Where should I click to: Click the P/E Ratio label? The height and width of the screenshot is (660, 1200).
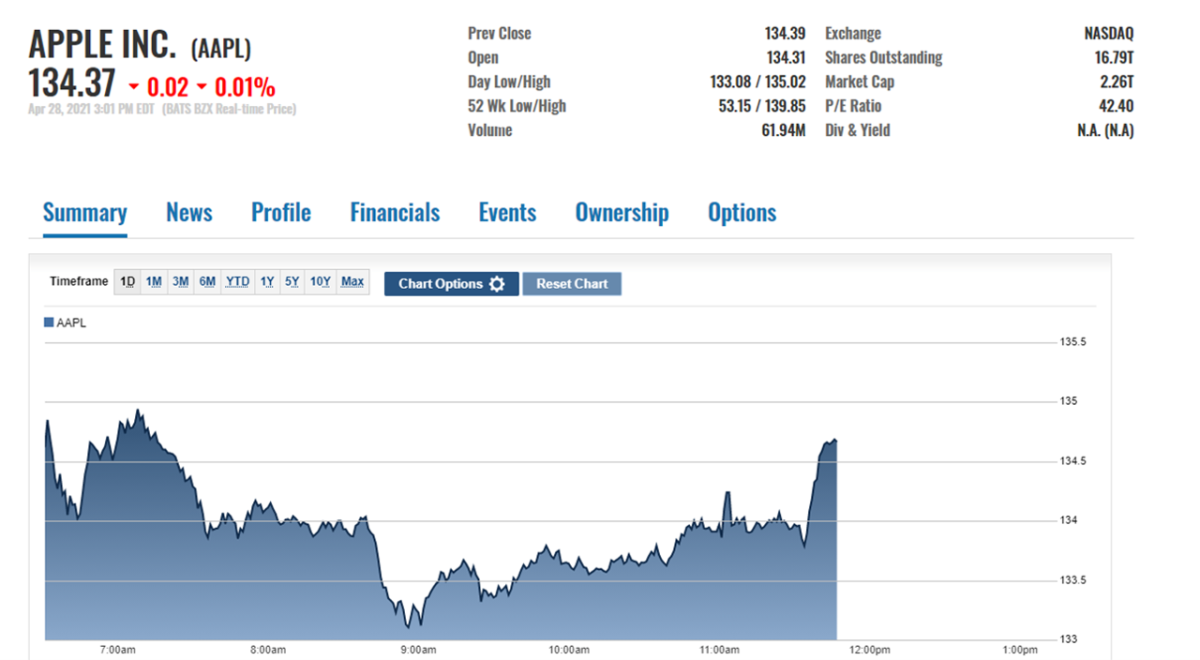853,106
